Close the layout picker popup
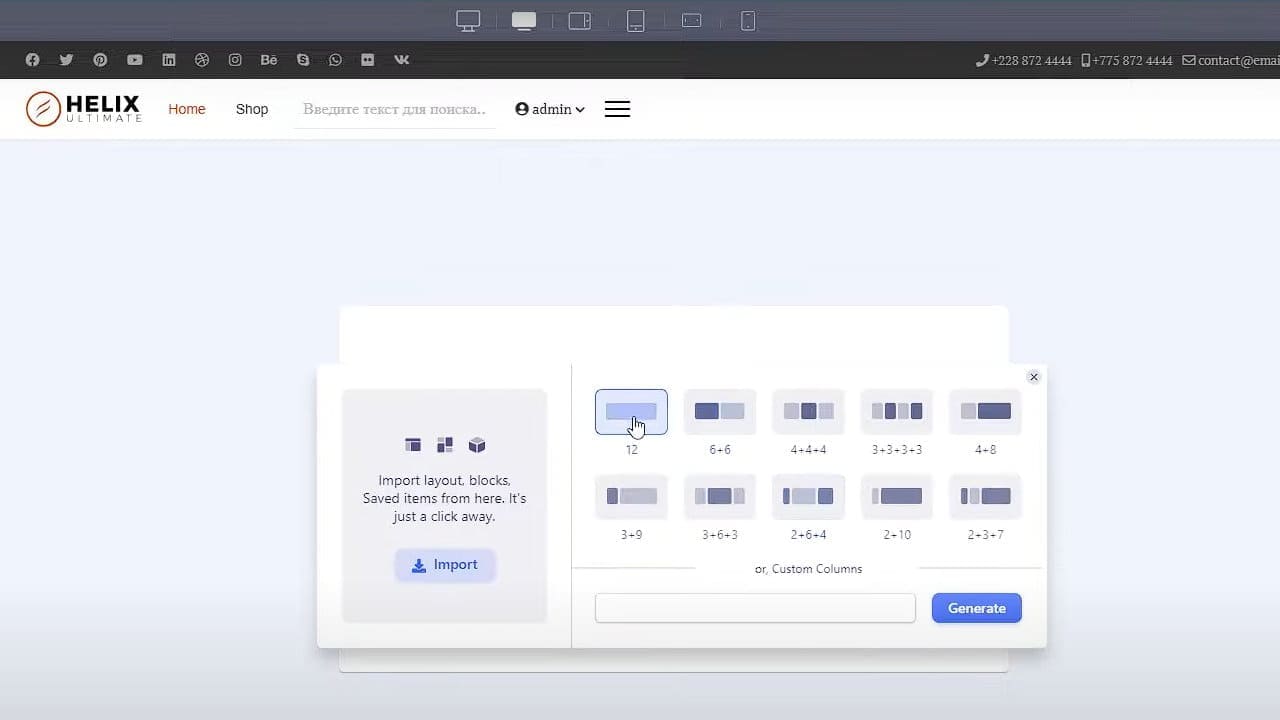This screenshot has height=720, width=1280. [1034, 377]
